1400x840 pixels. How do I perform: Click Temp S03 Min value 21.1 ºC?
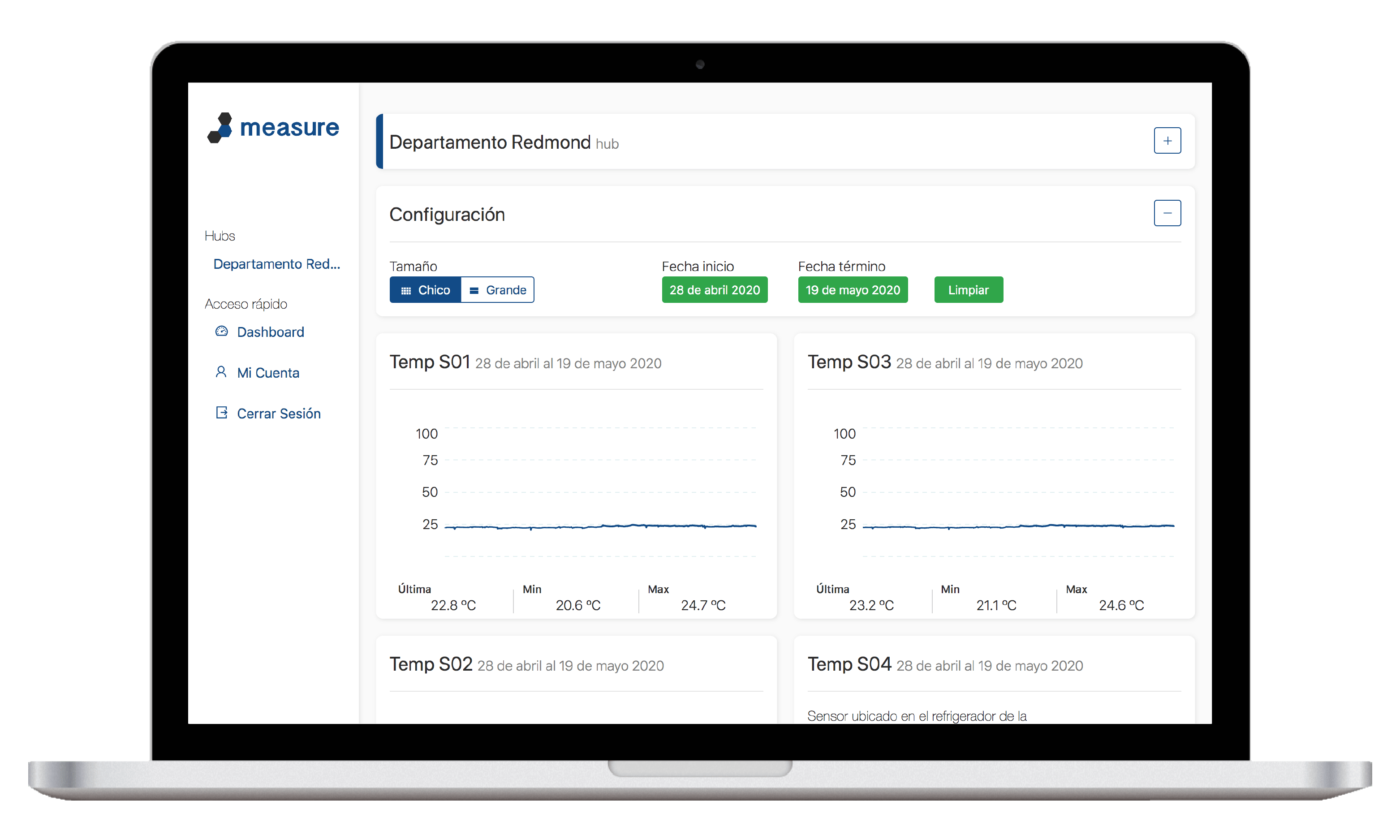click(x=996, y=605)
